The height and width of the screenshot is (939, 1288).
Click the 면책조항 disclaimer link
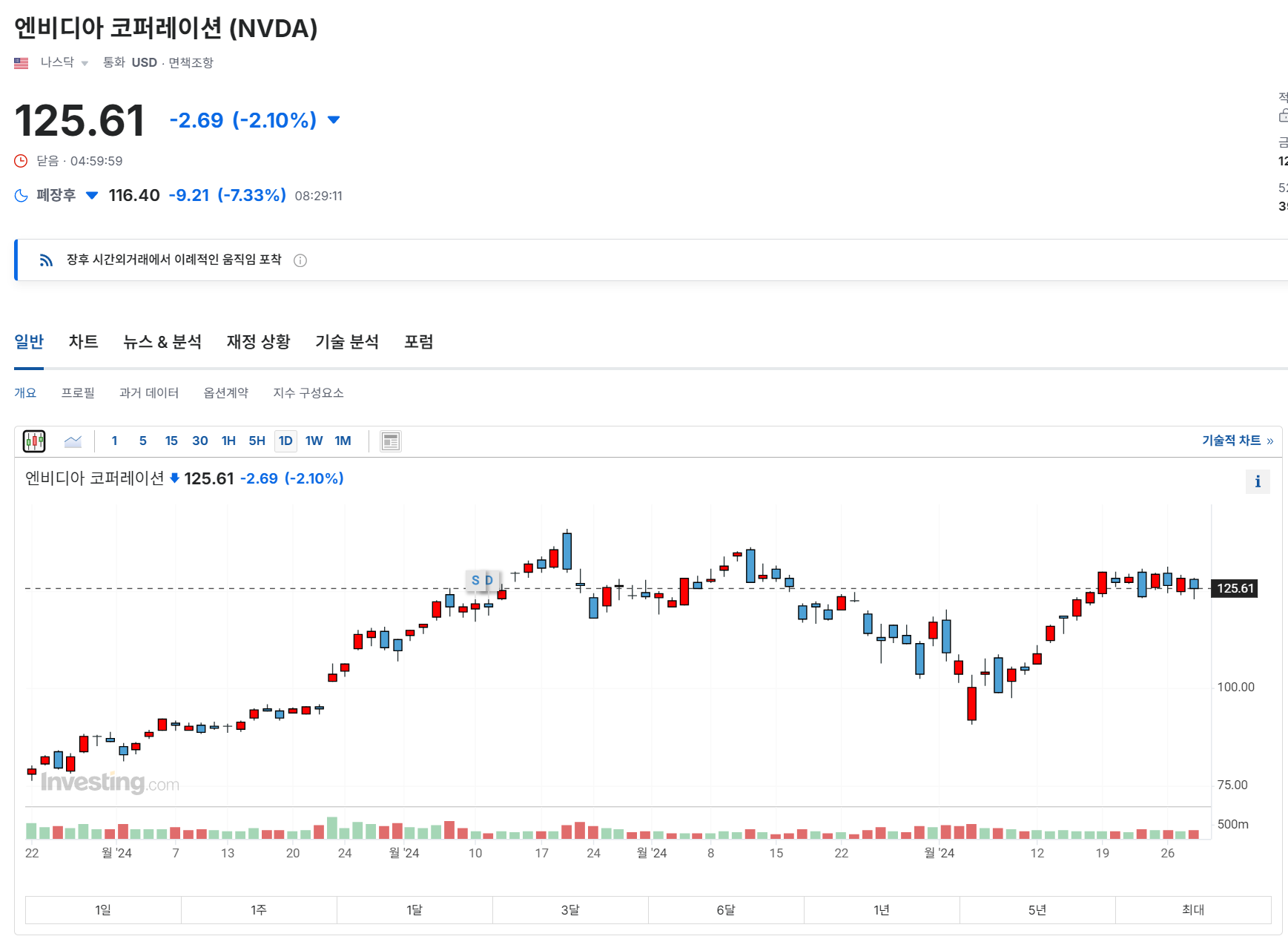(191, 63)
